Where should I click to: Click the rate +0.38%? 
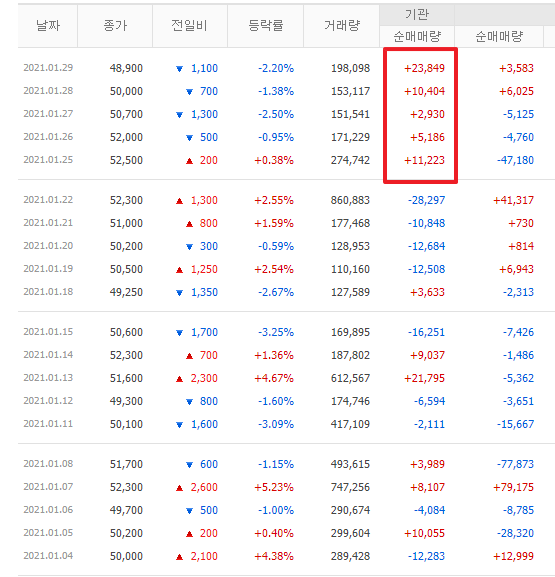[x=274, y=160]
